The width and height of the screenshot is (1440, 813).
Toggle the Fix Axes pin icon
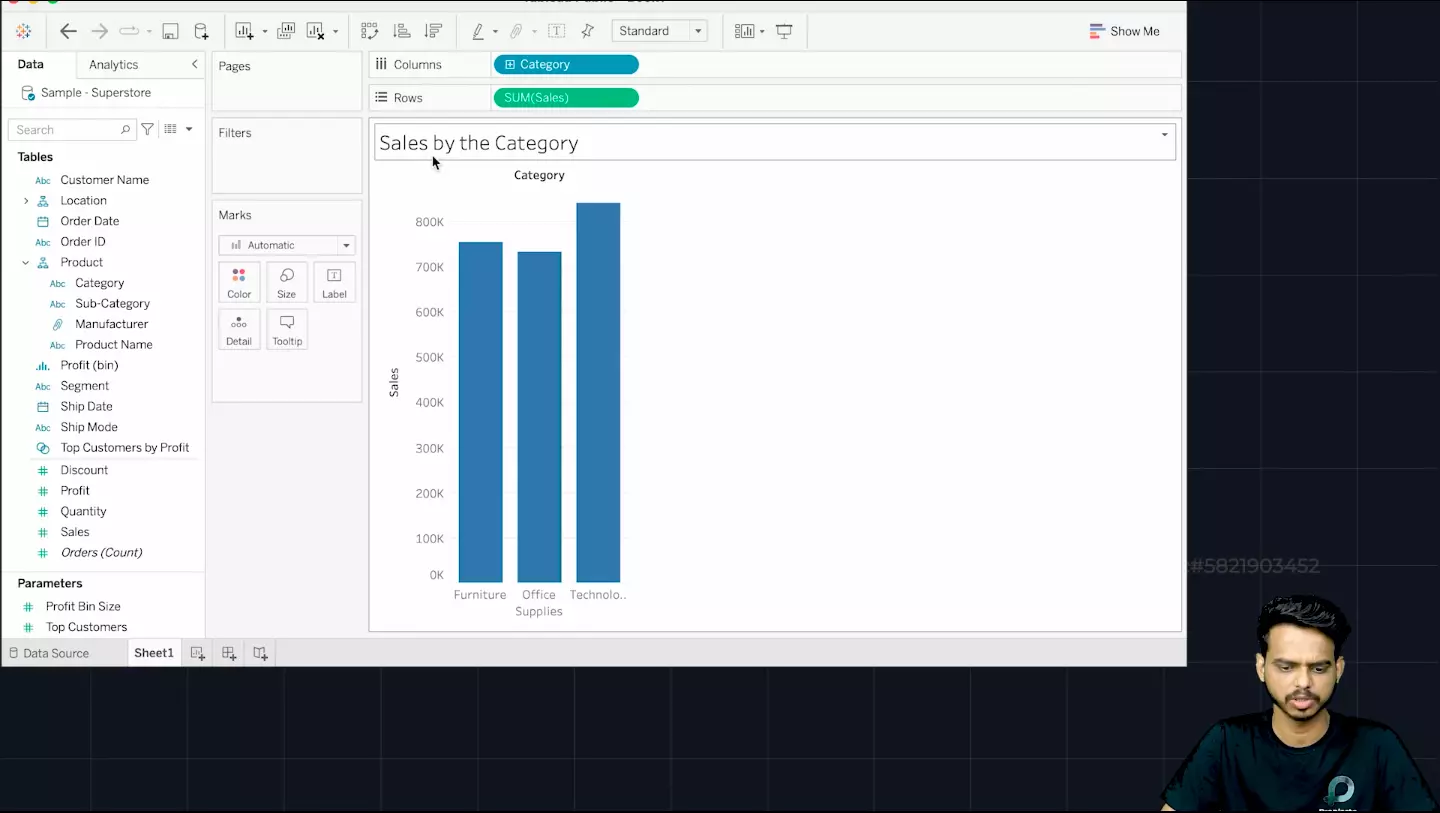coord(587,31)
